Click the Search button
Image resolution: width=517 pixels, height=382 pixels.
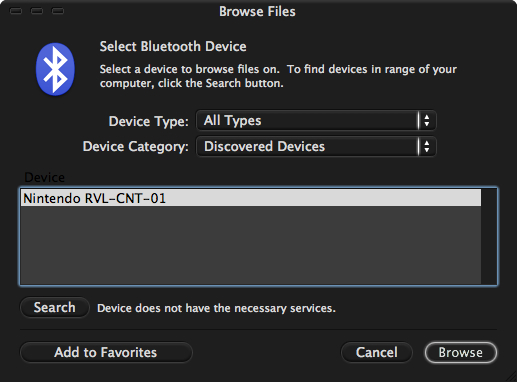[x=55, y=307]
